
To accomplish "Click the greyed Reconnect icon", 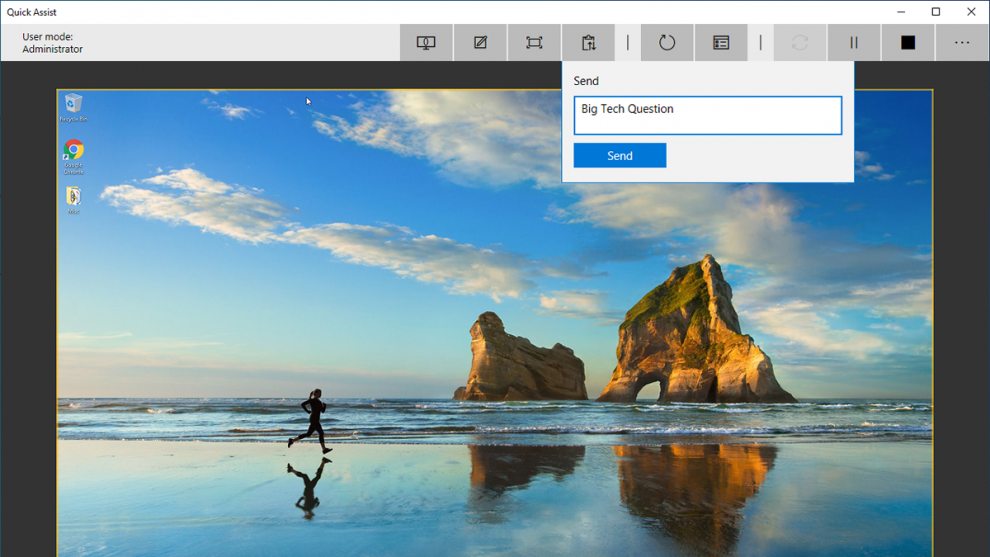I will click(x=800, y=42).
